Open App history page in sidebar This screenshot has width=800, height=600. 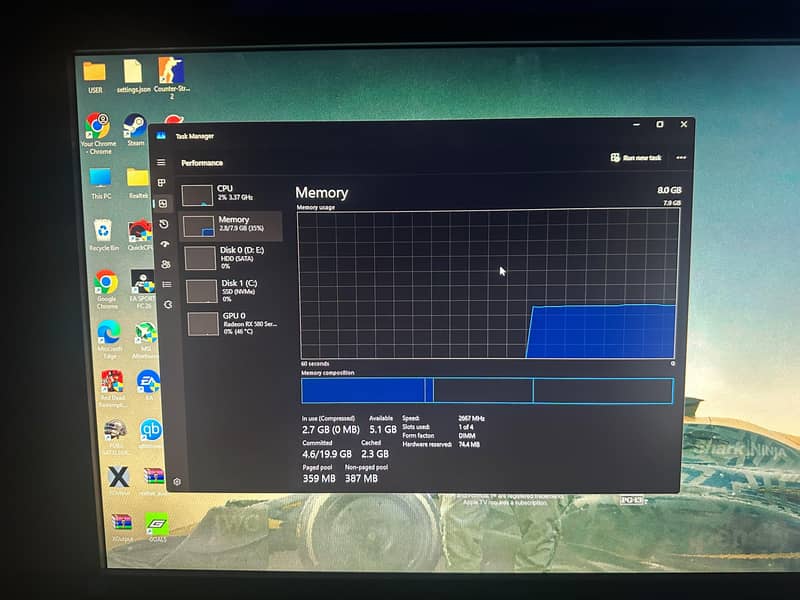pyautogui.click(x=164, y=223)
